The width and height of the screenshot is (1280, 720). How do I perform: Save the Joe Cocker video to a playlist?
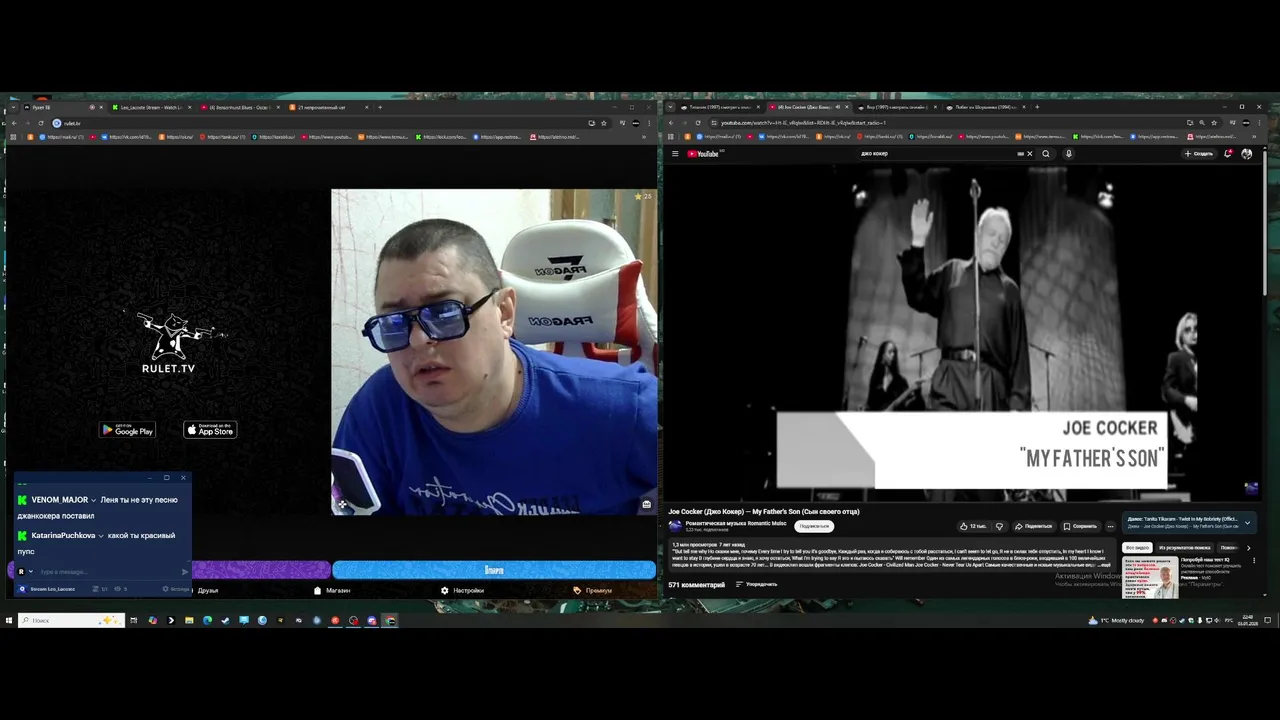[1080, 526]
